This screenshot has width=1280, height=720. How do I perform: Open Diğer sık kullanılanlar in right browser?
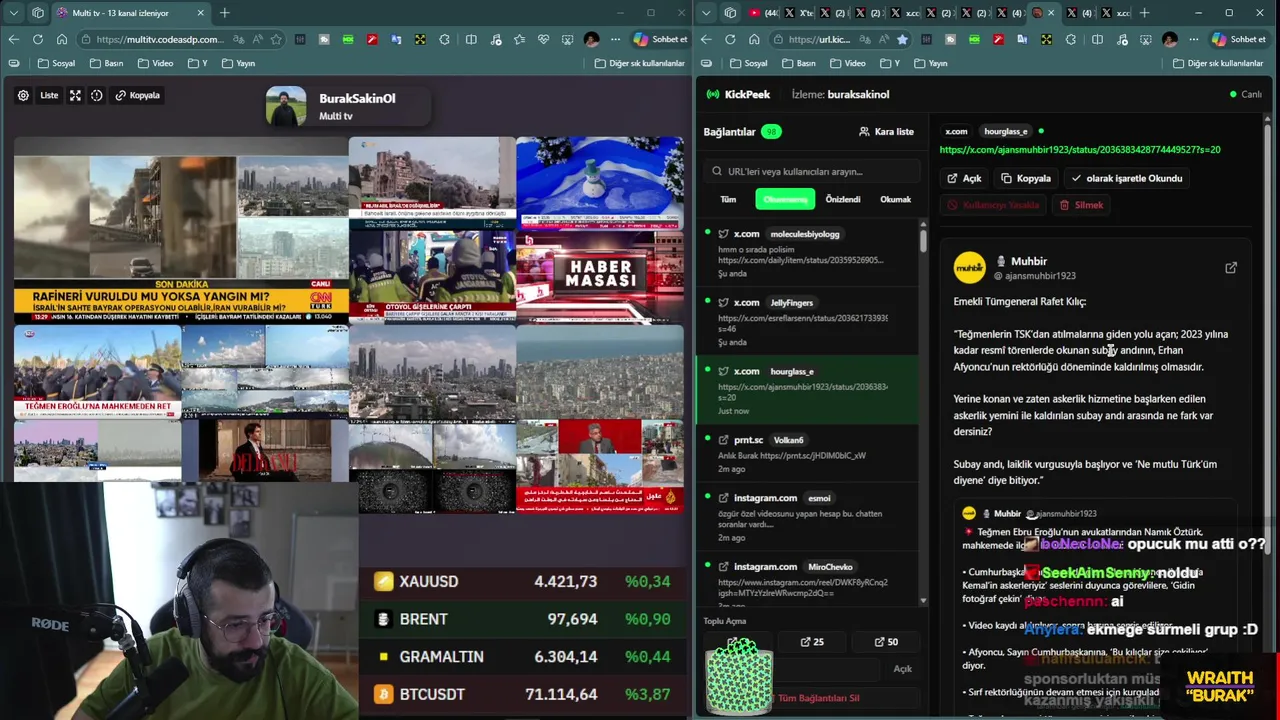pyautogui.click(x=1218, y=63)
